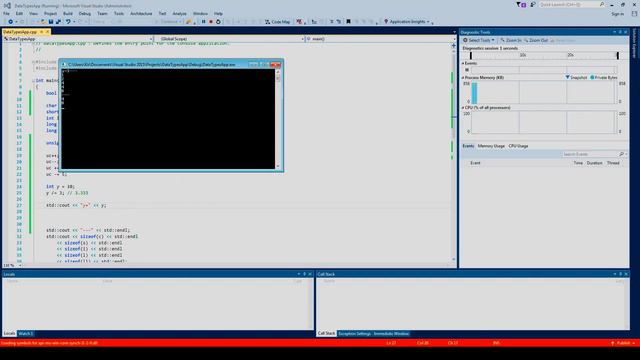Image resolution: width=640 pixels, height=360 pixels.
Task: Click the Code Map toolbar button
Action: tap(278, 22)
